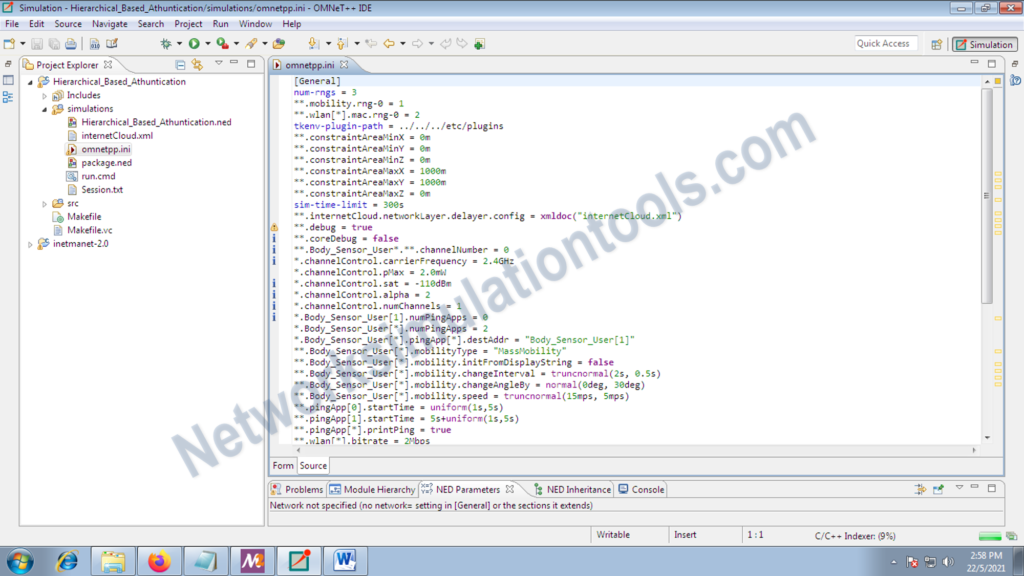The image size is (1024, 576).
Task: Expand the inetmanet-2.0 project node
Action: 31,243
